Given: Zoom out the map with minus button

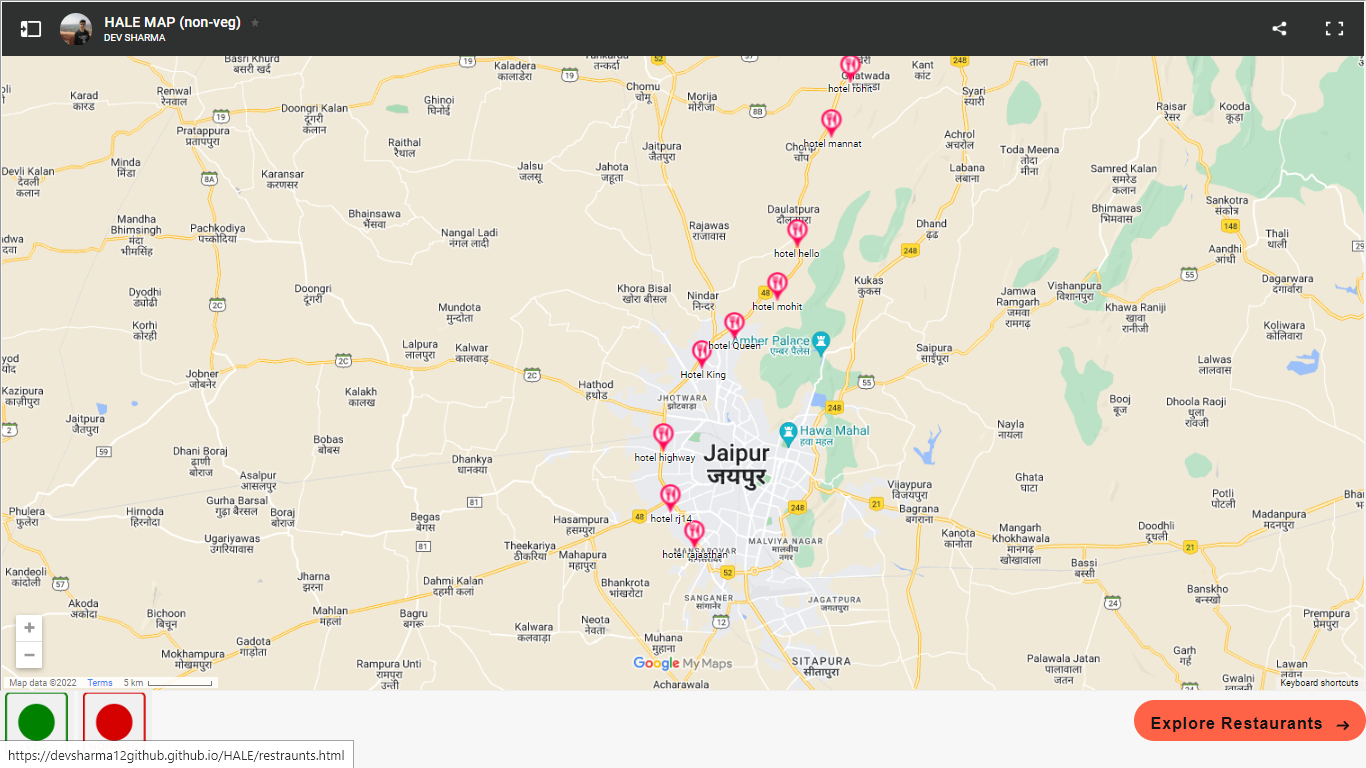Looking at the screenshot, I should (x=29, y=655).
